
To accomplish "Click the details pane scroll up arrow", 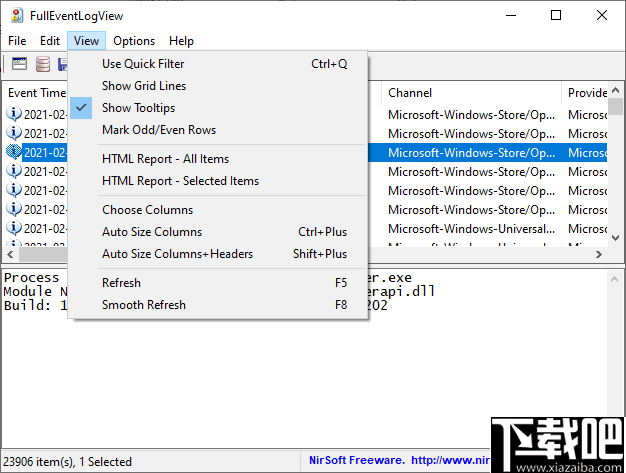I will (614, 279).
